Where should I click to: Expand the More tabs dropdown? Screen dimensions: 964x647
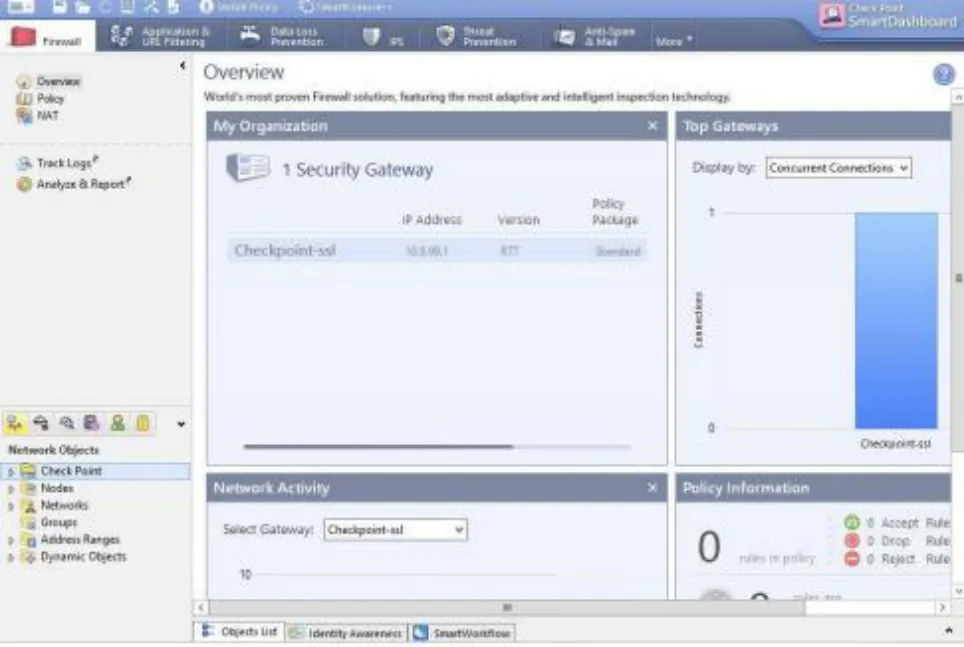[674, 41]
